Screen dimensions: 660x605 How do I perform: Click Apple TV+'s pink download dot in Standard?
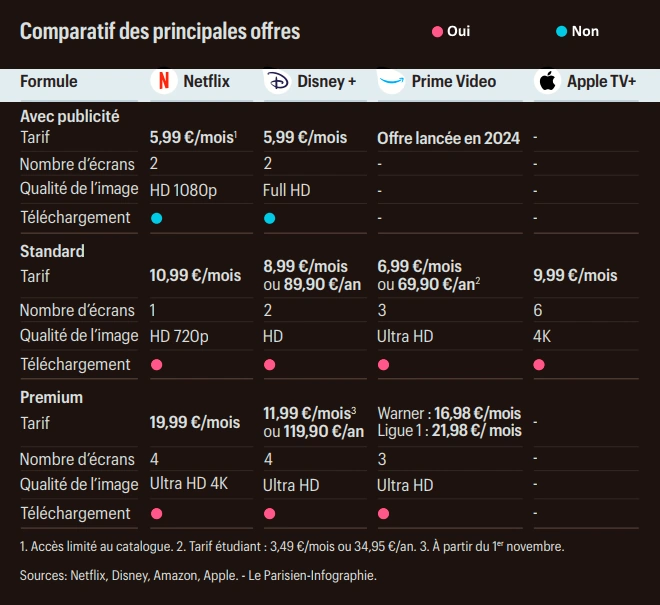(x=539, y=365)
